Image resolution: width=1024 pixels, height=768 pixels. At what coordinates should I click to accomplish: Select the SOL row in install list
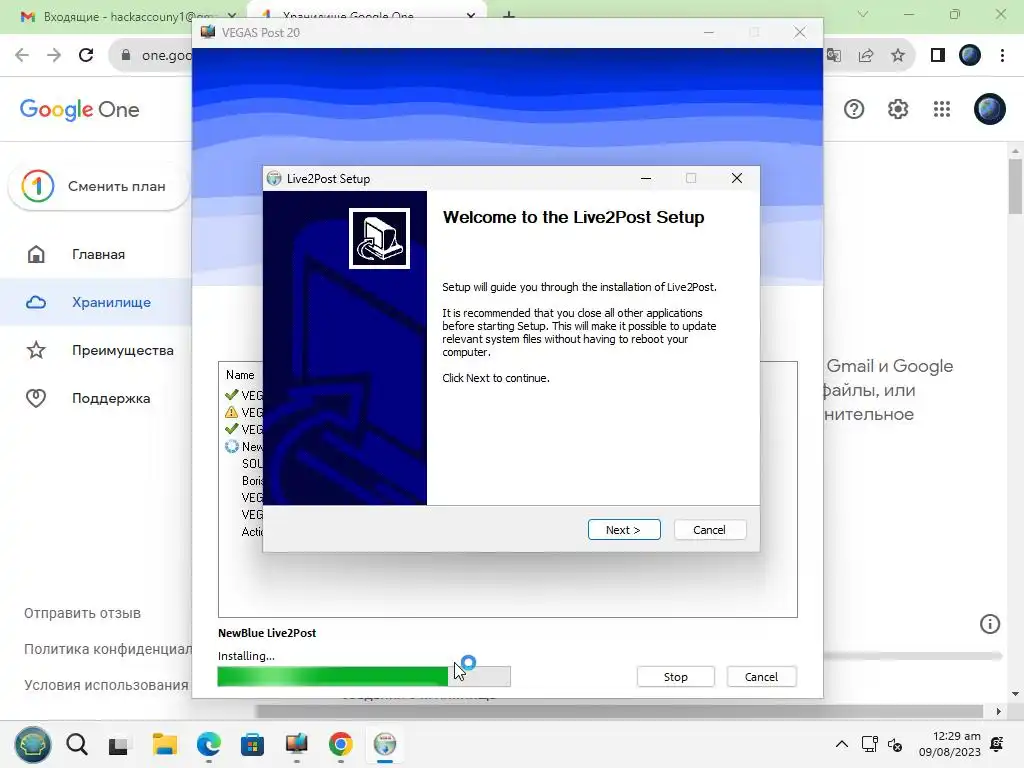click(x=252, y=464)
